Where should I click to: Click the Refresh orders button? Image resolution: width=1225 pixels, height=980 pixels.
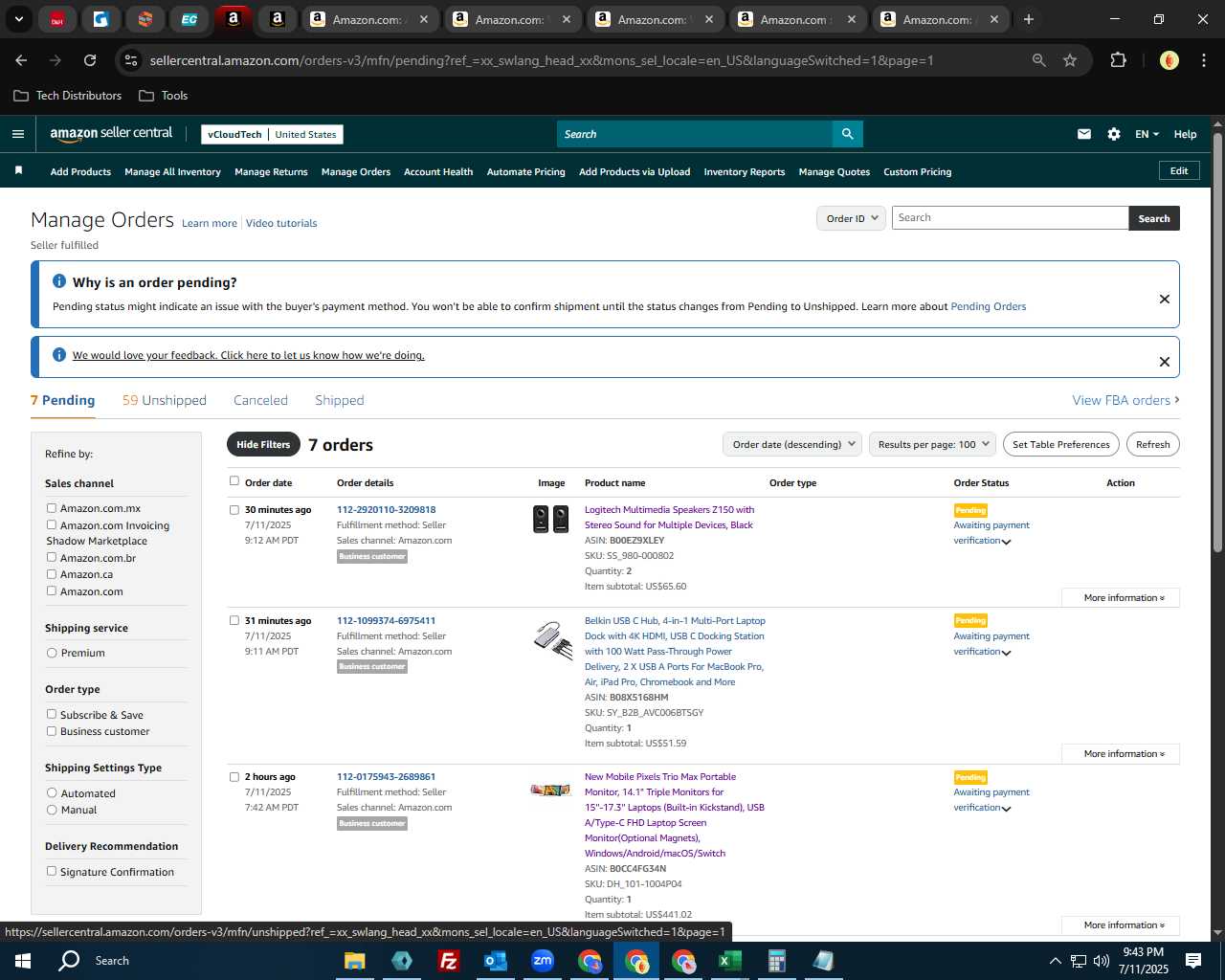click(1152, 444)
